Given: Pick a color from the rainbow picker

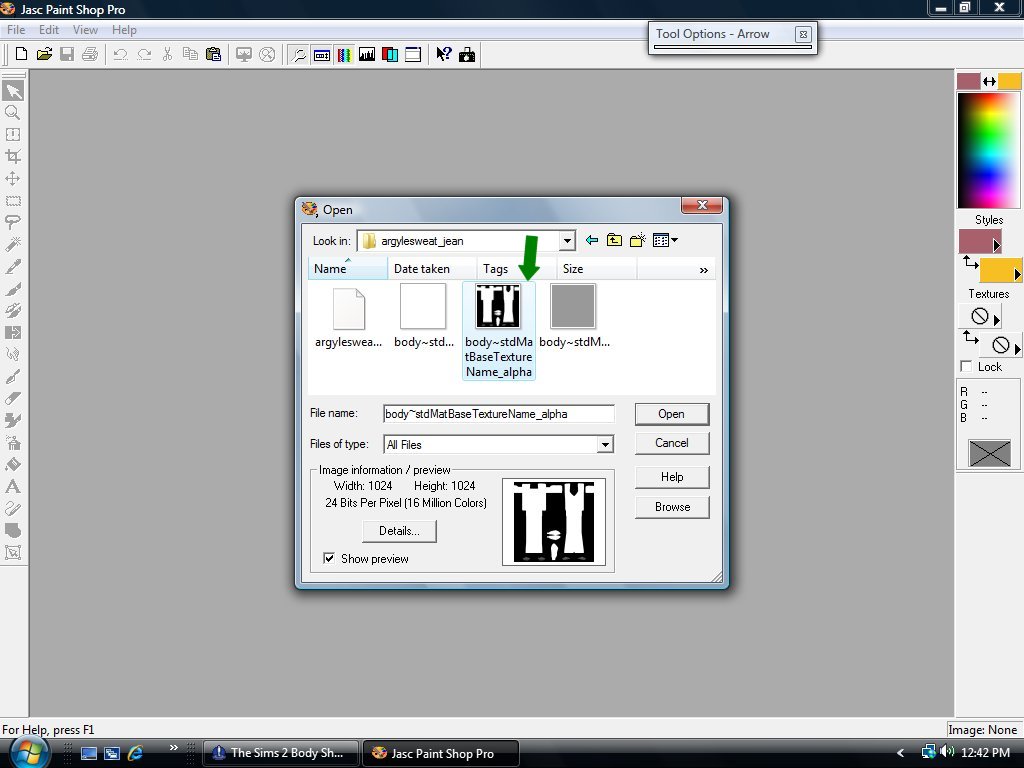Looking at the screenshot, I should click(989, 150).
